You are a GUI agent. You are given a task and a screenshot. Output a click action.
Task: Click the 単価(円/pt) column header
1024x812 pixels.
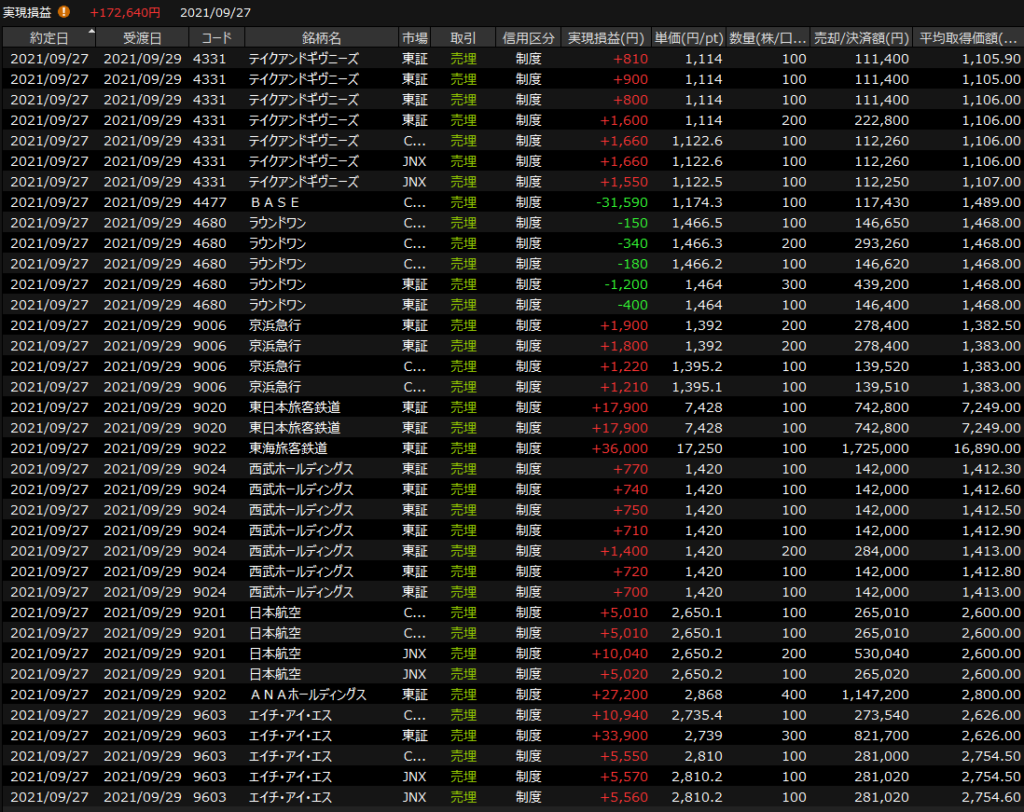[x=689, y=38]
